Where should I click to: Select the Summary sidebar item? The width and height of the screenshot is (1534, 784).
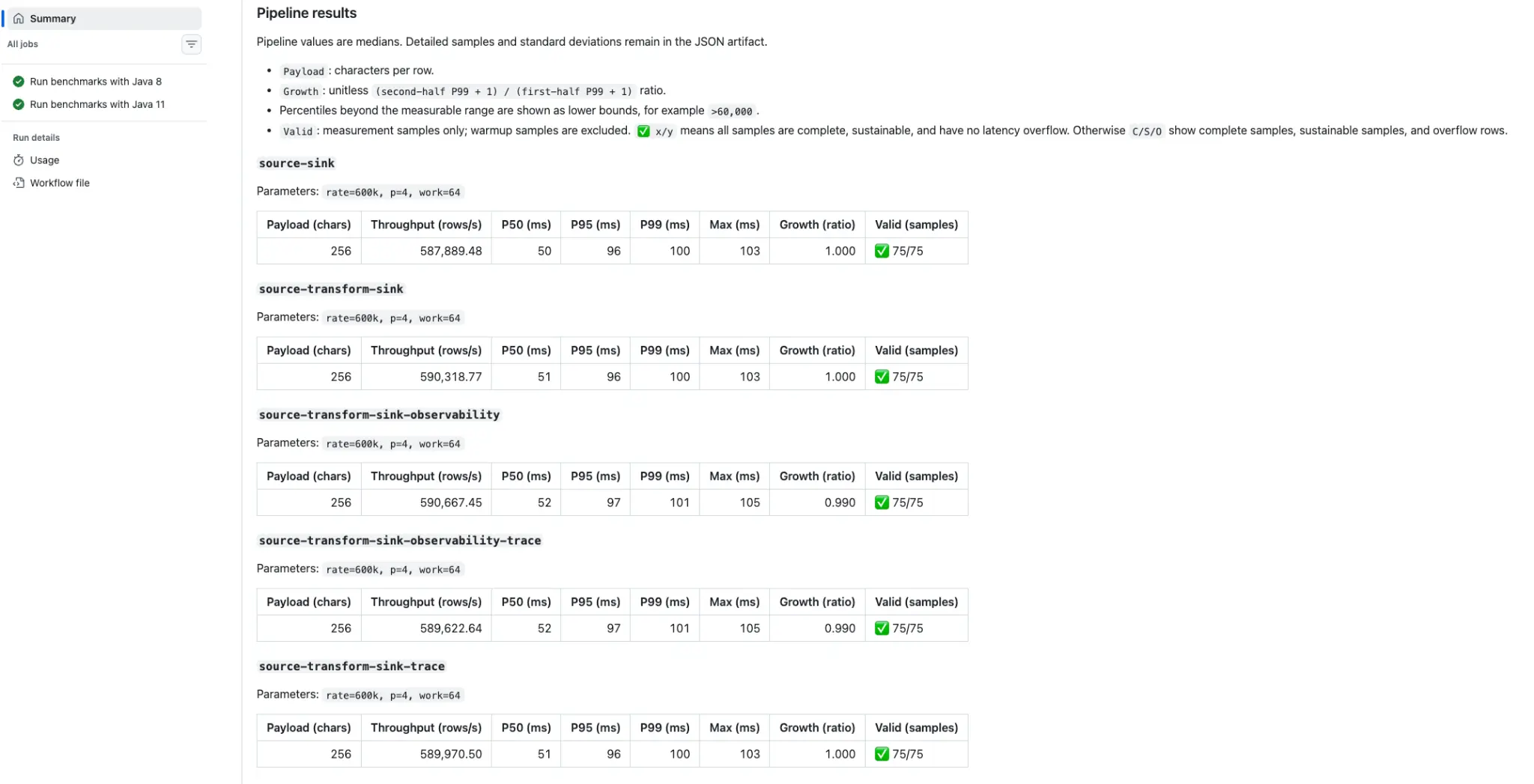pyautogui.click(x=103, y=18)
